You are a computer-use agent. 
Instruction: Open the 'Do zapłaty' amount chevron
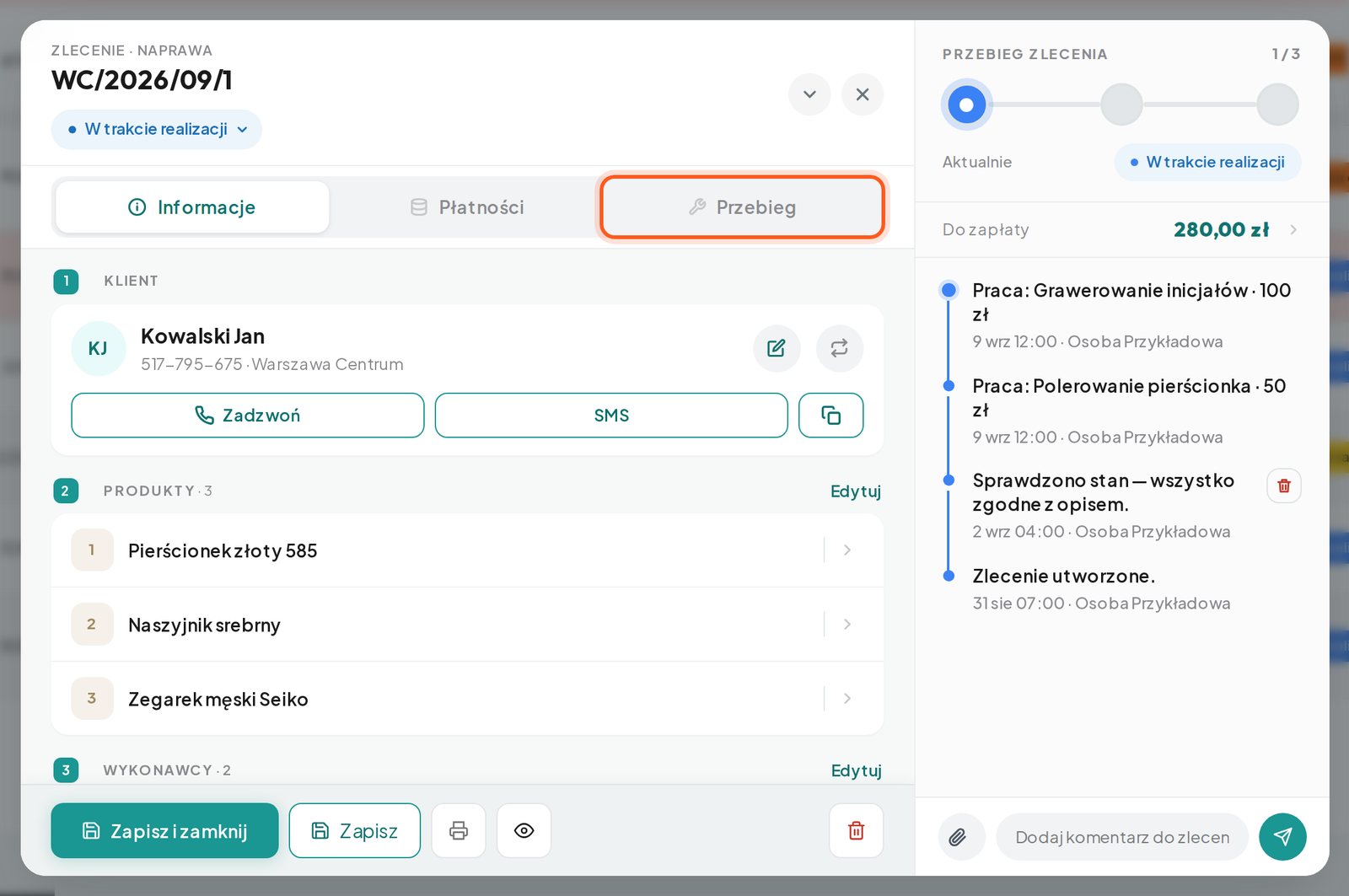[x=1294, y=230]
